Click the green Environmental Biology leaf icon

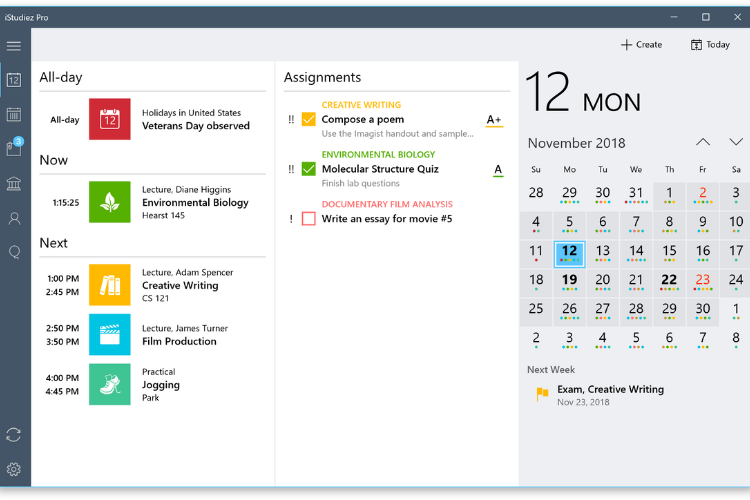point(110,202)
